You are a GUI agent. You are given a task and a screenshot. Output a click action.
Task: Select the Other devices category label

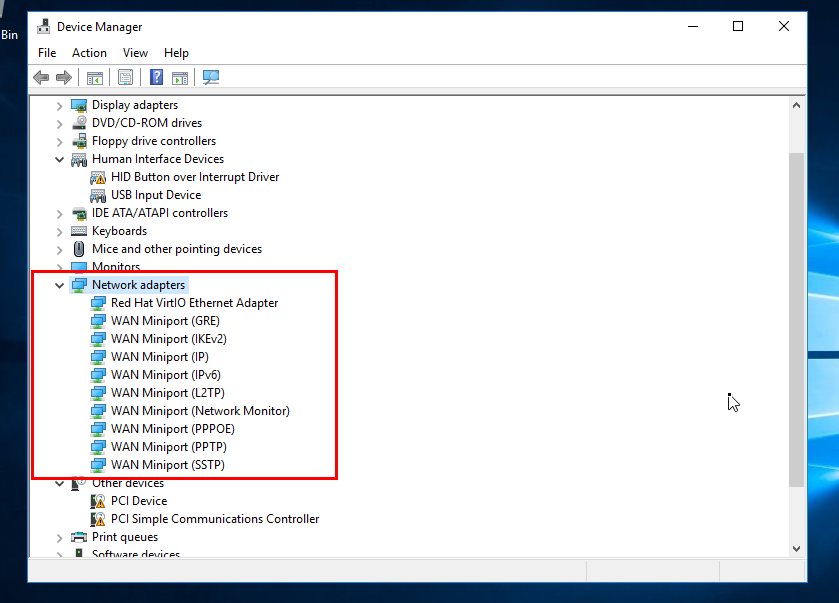click(128, 483)
